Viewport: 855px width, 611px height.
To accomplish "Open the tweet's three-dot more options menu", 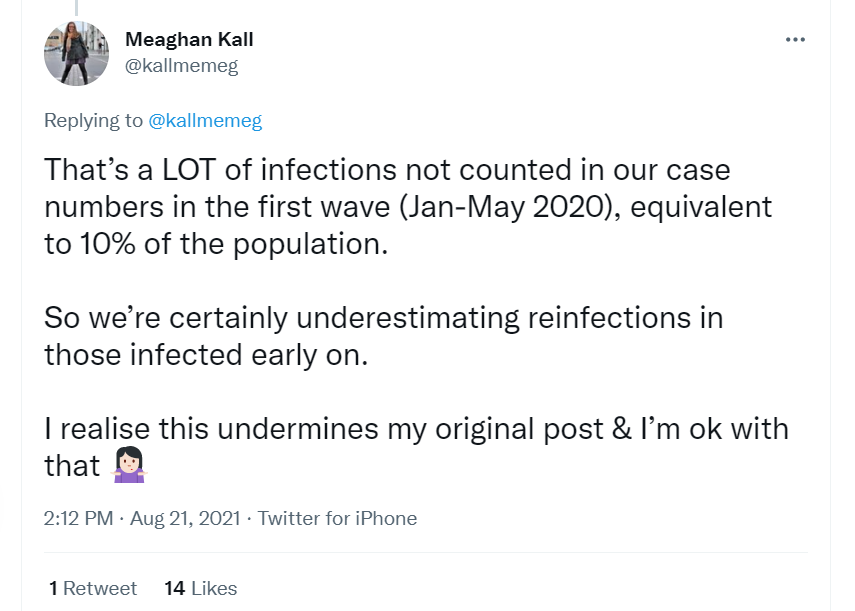I will tap(795, 40).
